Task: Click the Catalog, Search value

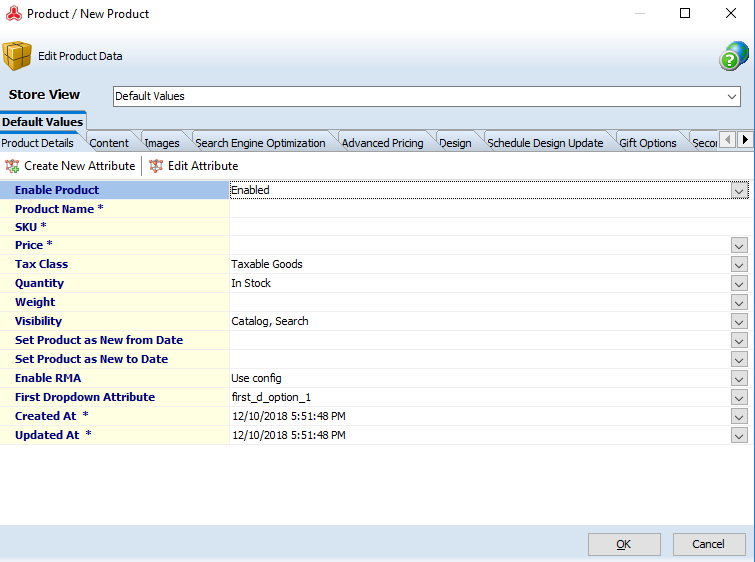Action: [270, 321]
